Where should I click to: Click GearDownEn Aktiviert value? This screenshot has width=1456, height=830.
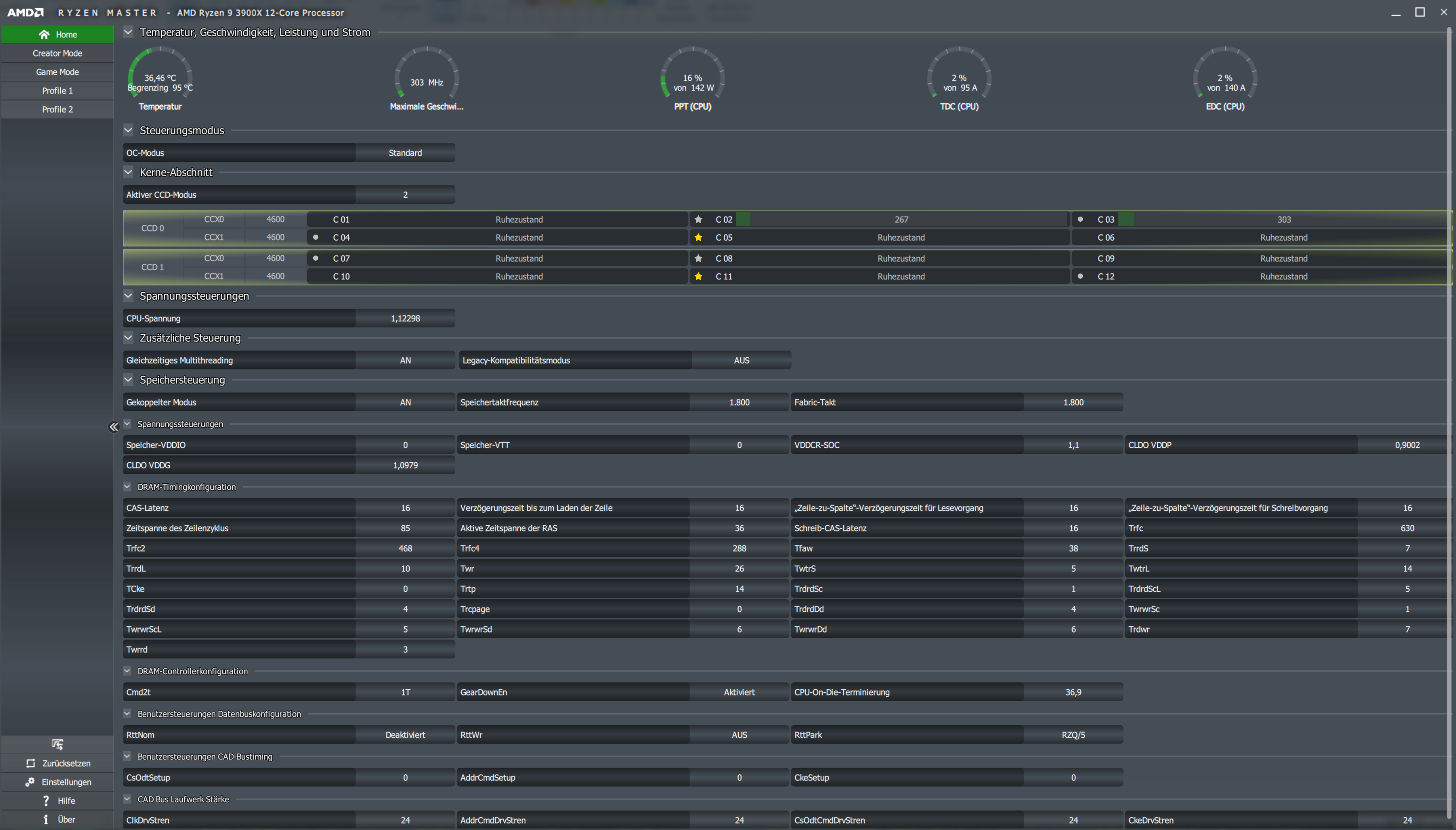pos(739,692)
